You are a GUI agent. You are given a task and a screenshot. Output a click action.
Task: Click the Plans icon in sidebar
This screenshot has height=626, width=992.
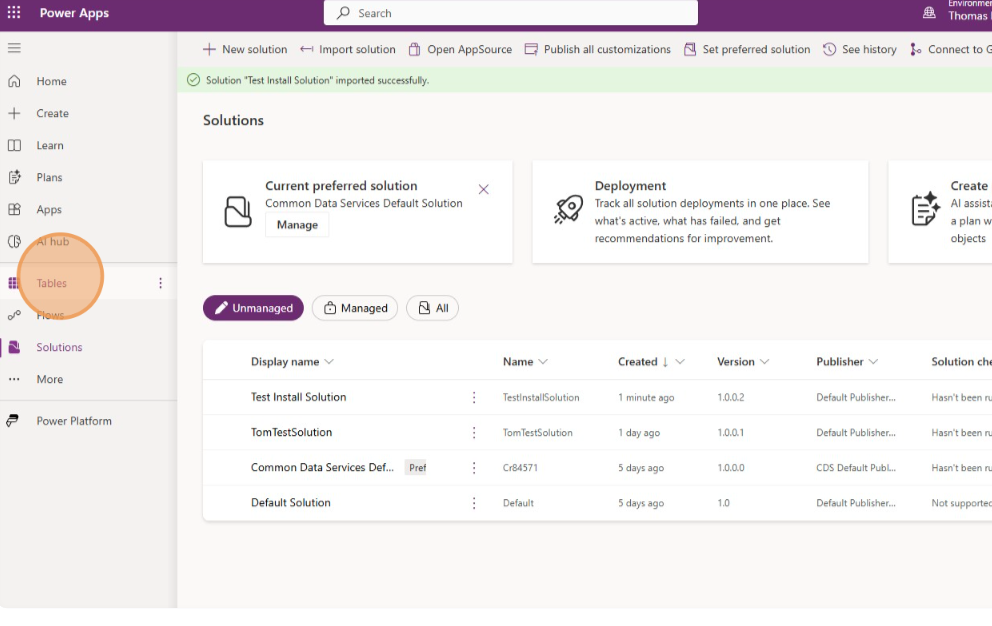14,177
